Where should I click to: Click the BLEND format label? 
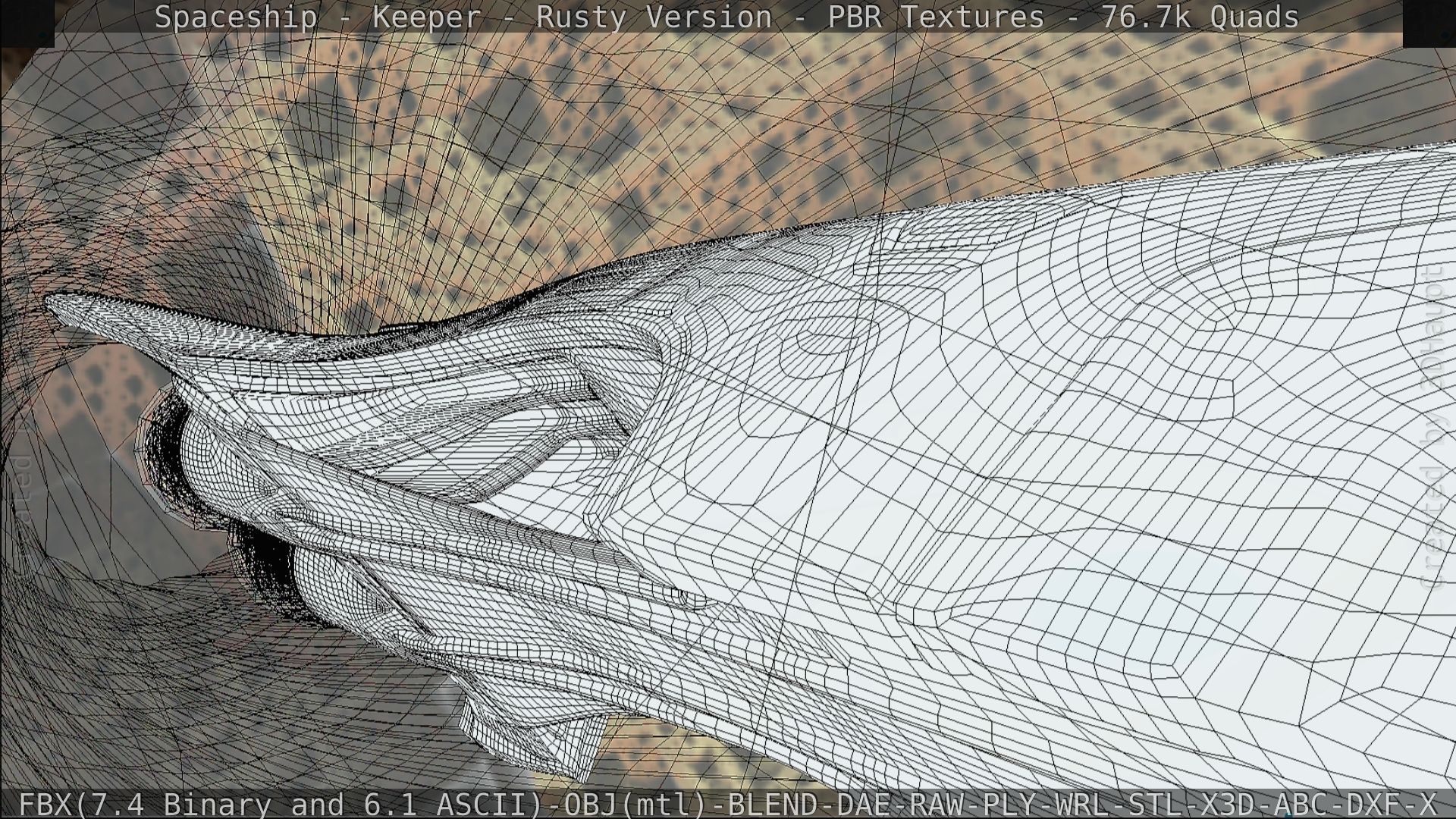pyautogui.click(x=772, y=804)
